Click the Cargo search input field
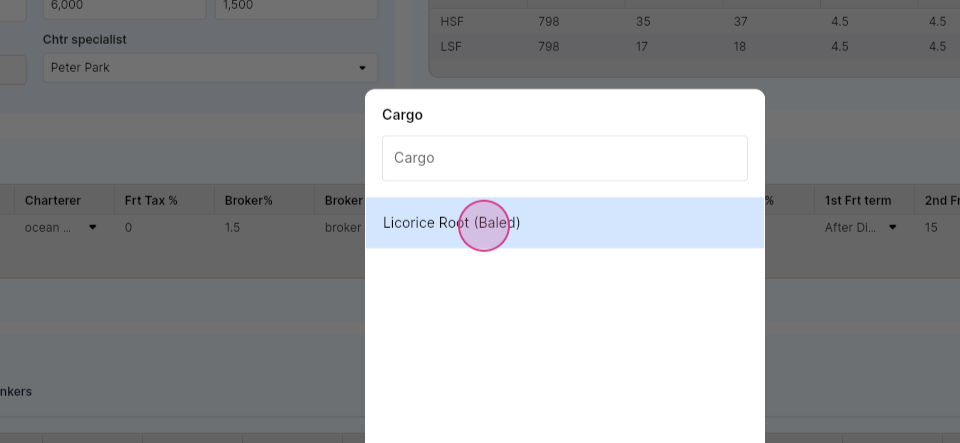960x443 pixels. [564, 158]
